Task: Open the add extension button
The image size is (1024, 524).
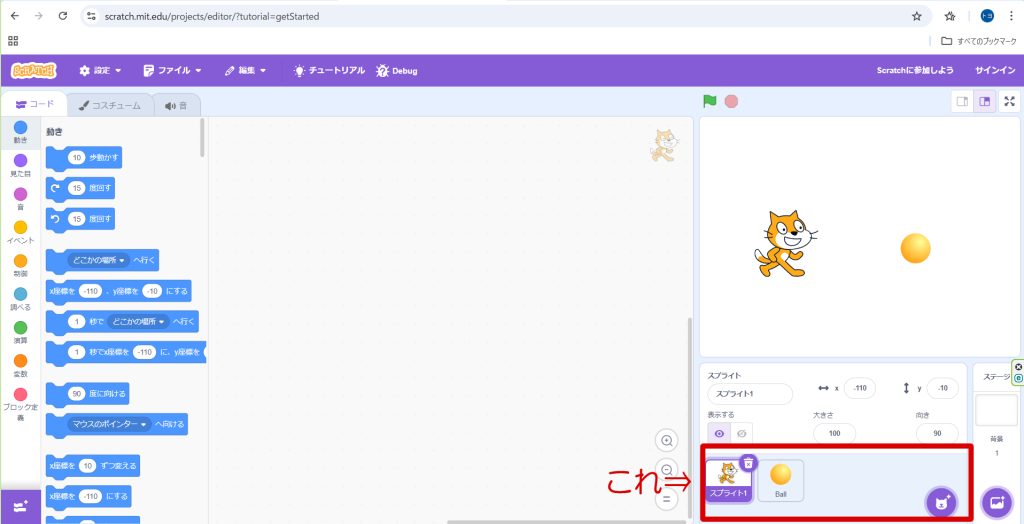Action: [20, 506]
